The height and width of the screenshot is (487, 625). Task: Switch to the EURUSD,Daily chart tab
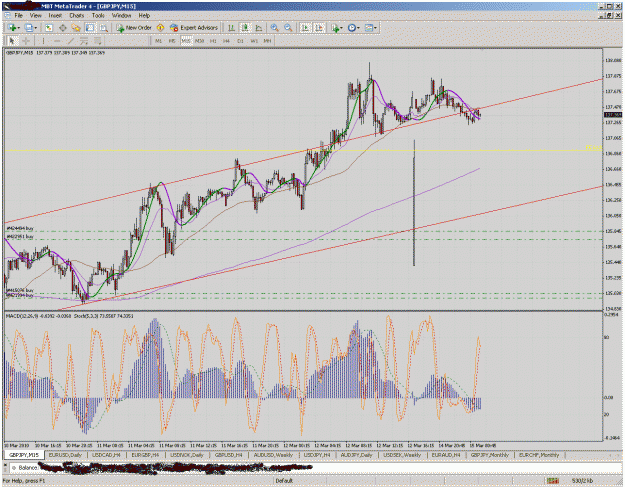tap(65, 455)
